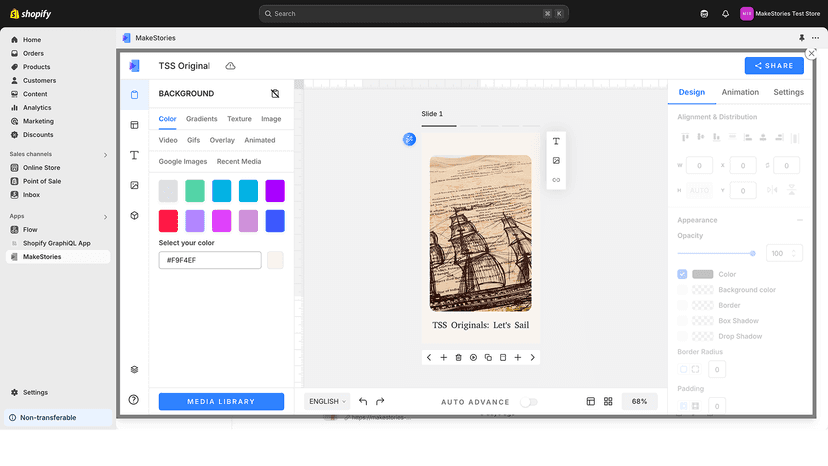Image resolution: width=828 pixels, height=466 pixels.
Task: Open the Help question mark icon
Action: point(134,399)
